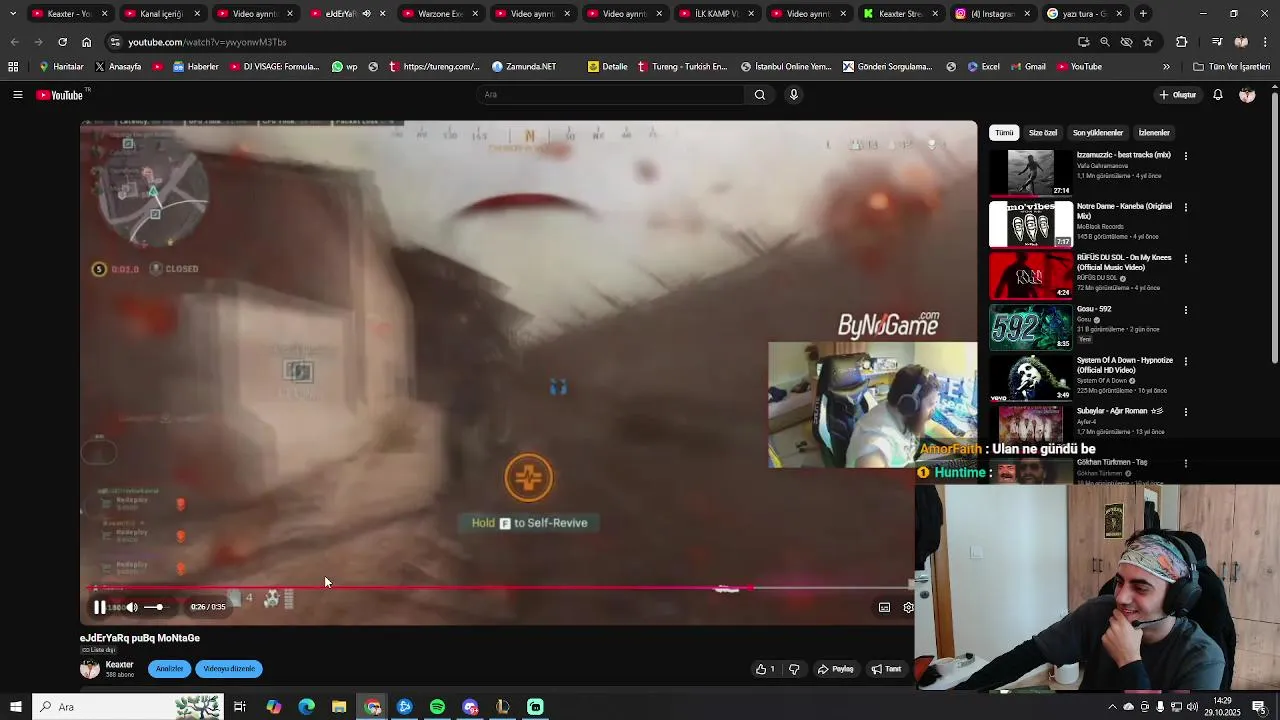Click the Videoyu düzenle button

[229, 669]
